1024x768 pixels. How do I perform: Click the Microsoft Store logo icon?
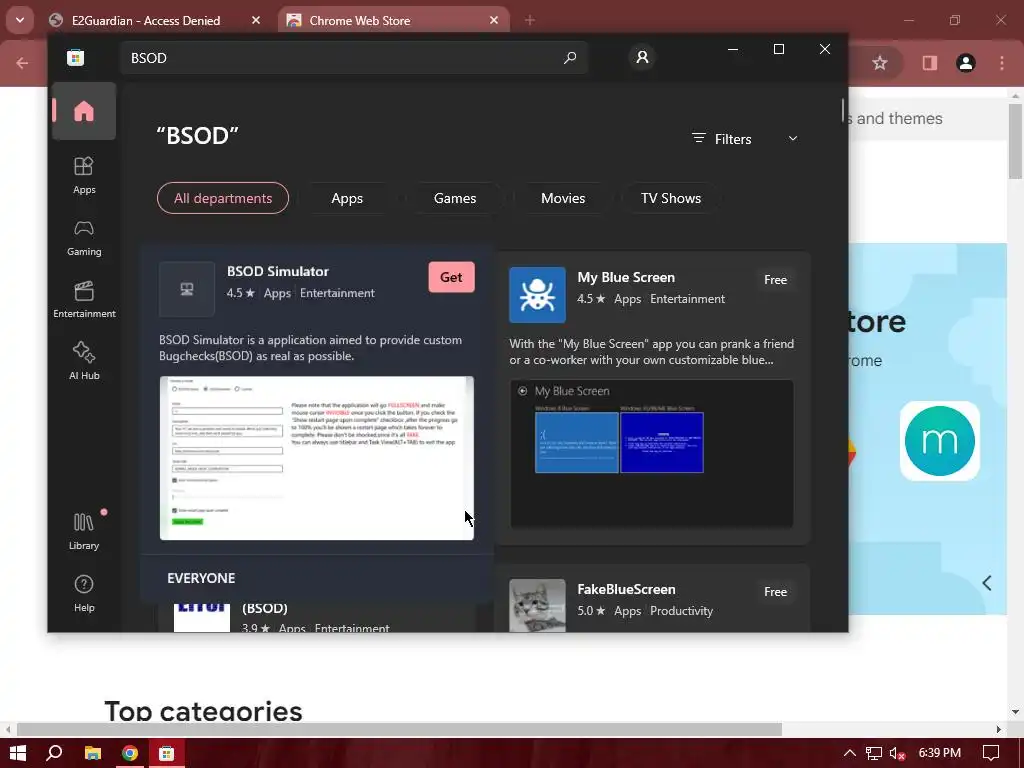point(76,57)
